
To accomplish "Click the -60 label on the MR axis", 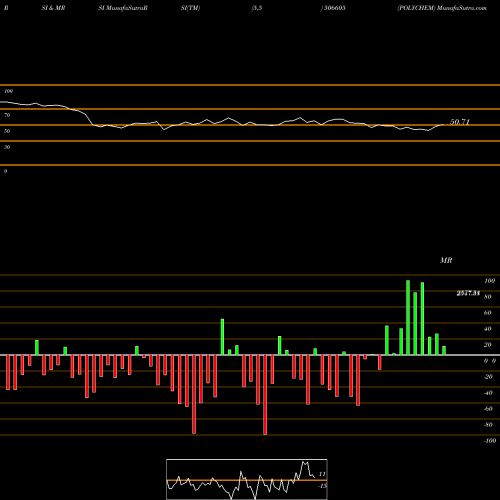I will 488,409.
